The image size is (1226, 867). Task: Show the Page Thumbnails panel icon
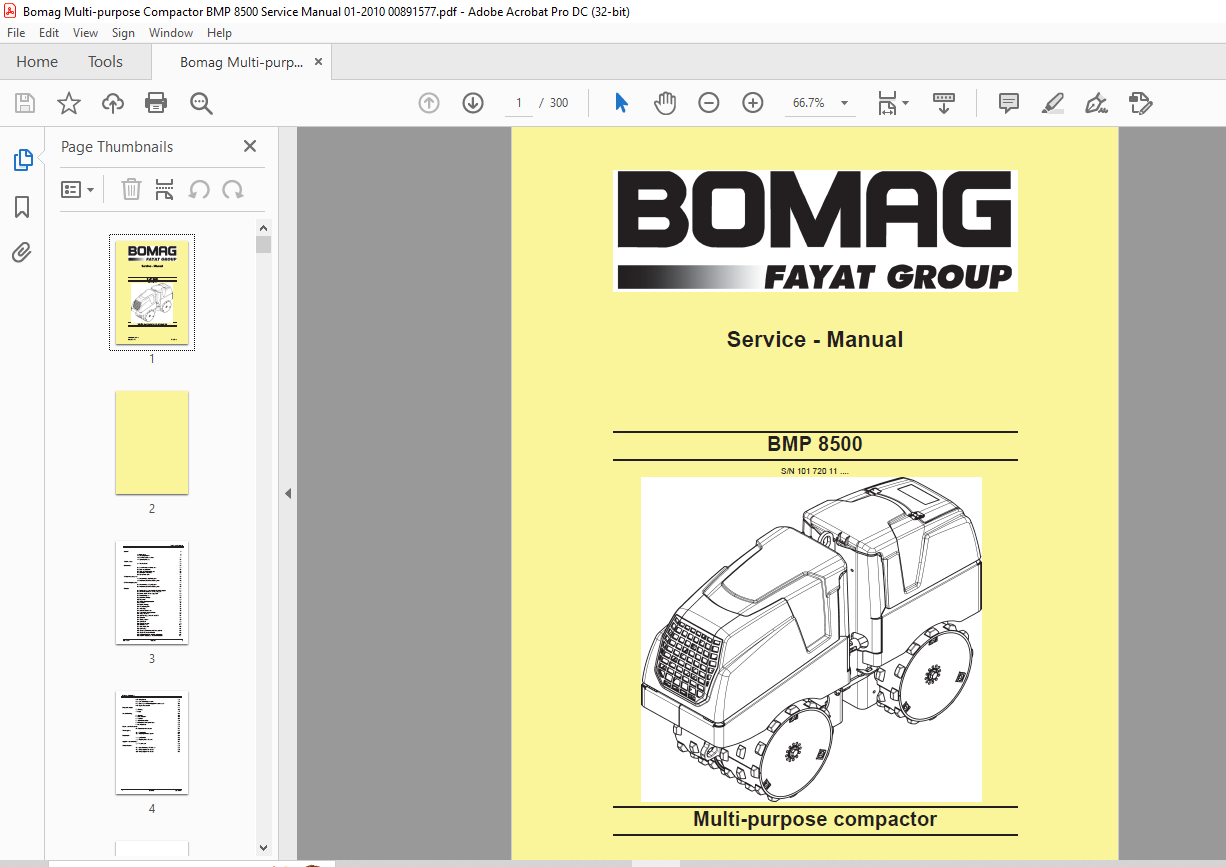22,160
